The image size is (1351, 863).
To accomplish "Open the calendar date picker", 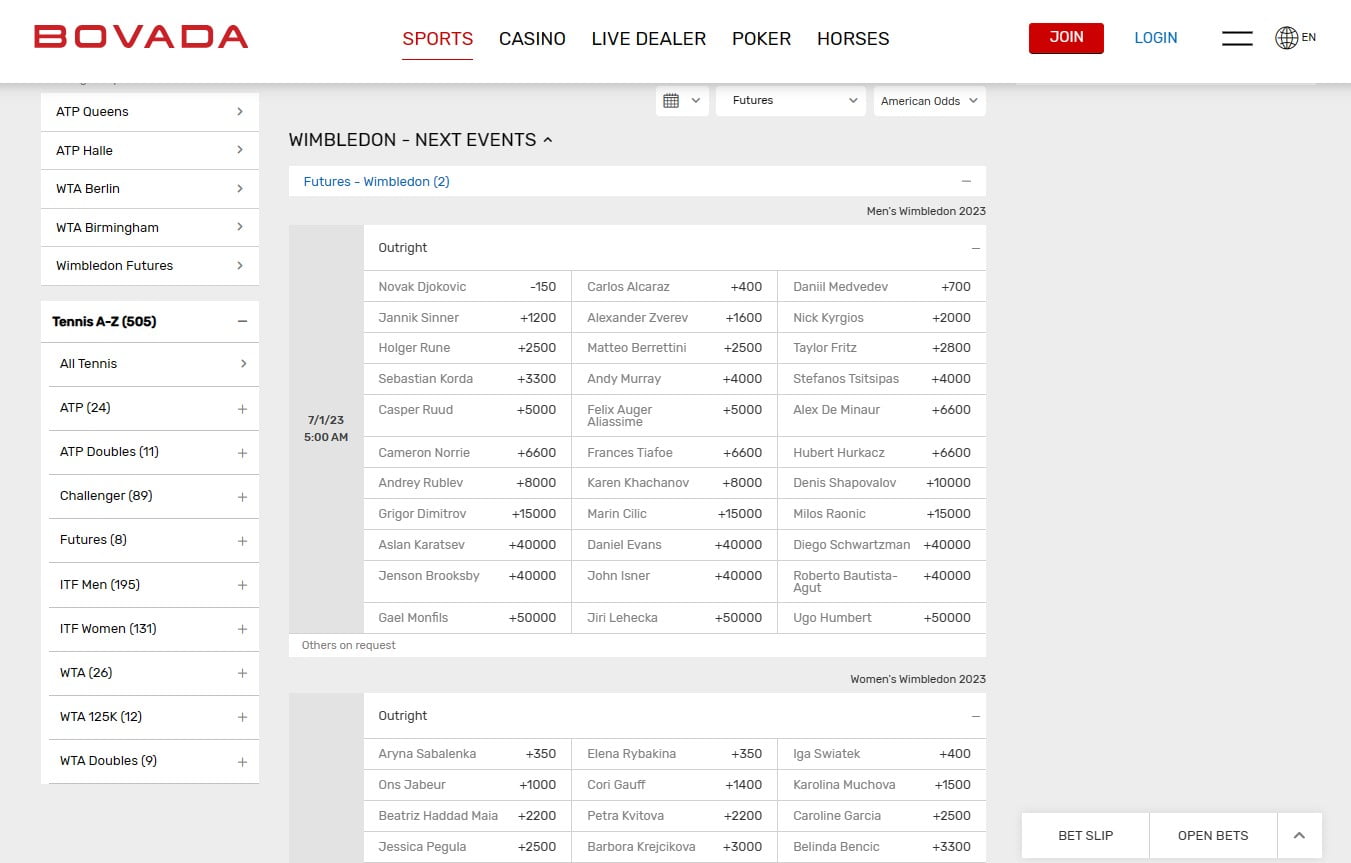I will pos(682,101).
